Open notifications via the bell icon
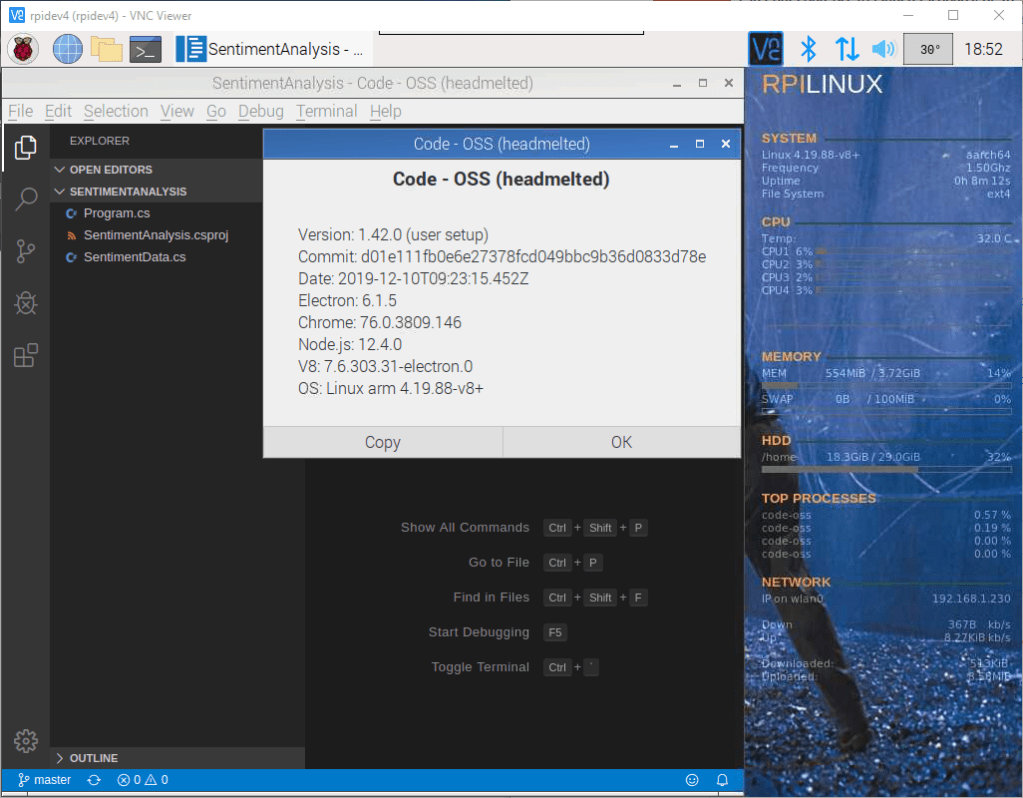Viewport: 1023px width, 798px height. (721, 779)
